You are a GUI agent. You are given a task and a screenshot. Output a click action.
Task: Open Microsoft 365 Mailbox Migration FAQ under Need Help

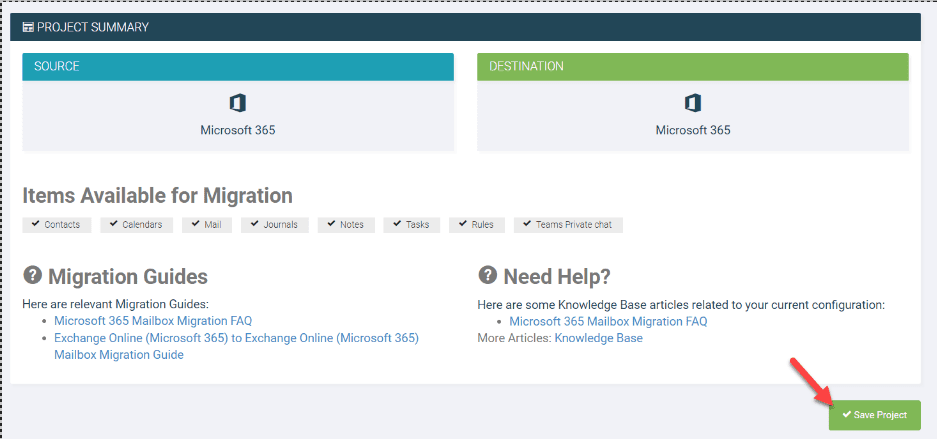608,321
